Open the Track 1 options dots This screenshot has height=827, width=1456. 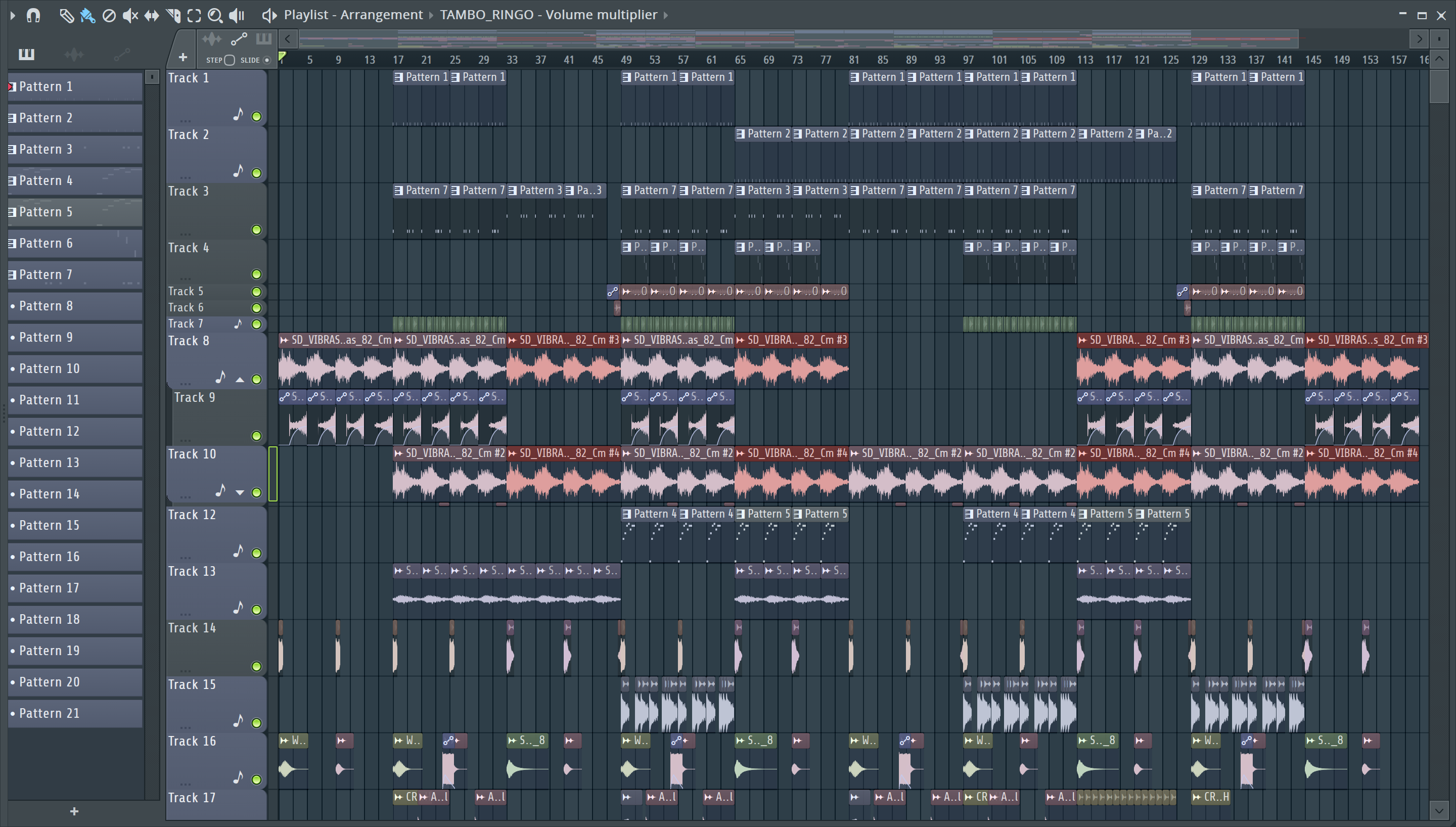pyautogui.click(x=186, y=120)
